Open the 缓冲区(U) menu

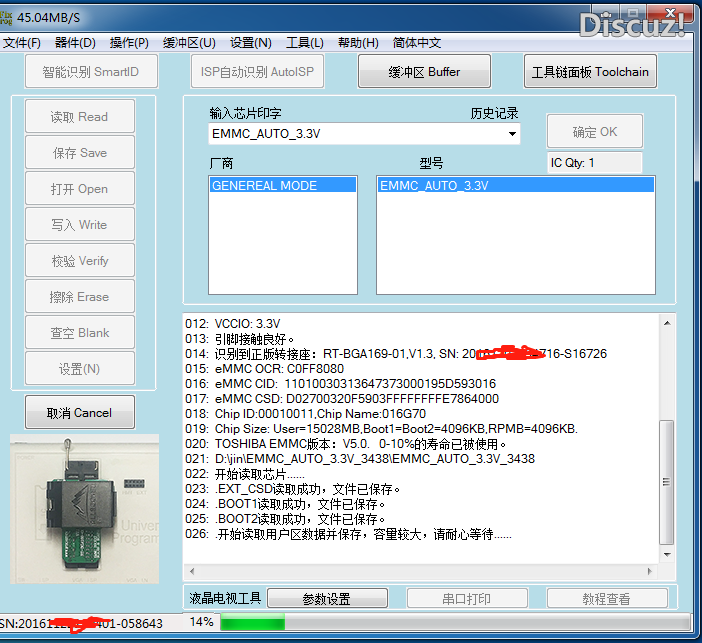(x=189, y=43)
